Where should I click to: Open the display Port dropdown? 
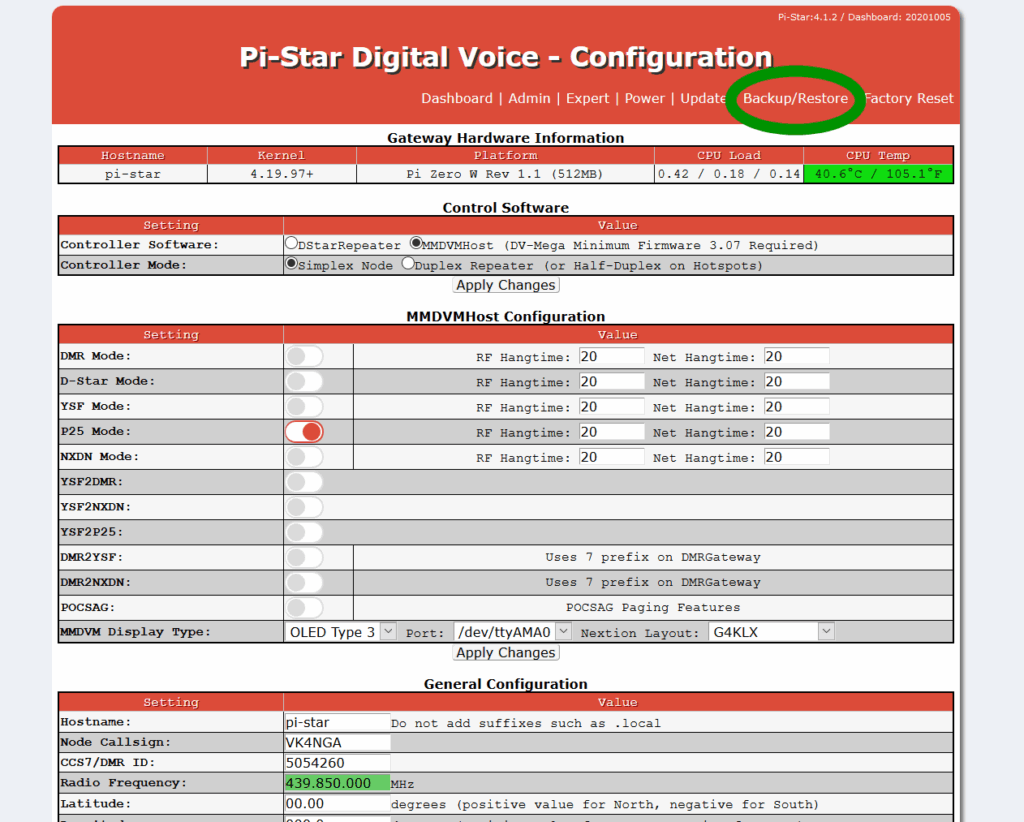(513, 632)
